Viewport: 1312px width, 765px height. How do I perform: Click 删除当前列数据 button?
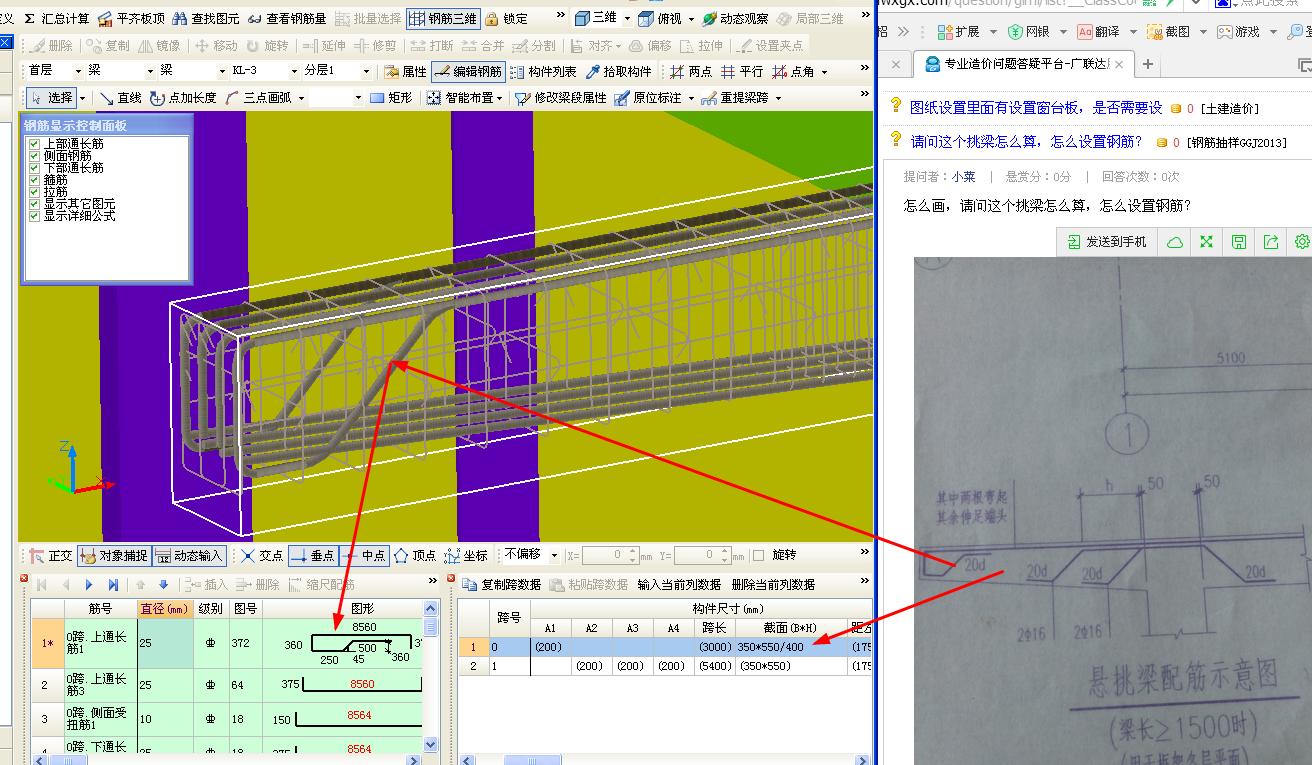[x=773, y=584]
